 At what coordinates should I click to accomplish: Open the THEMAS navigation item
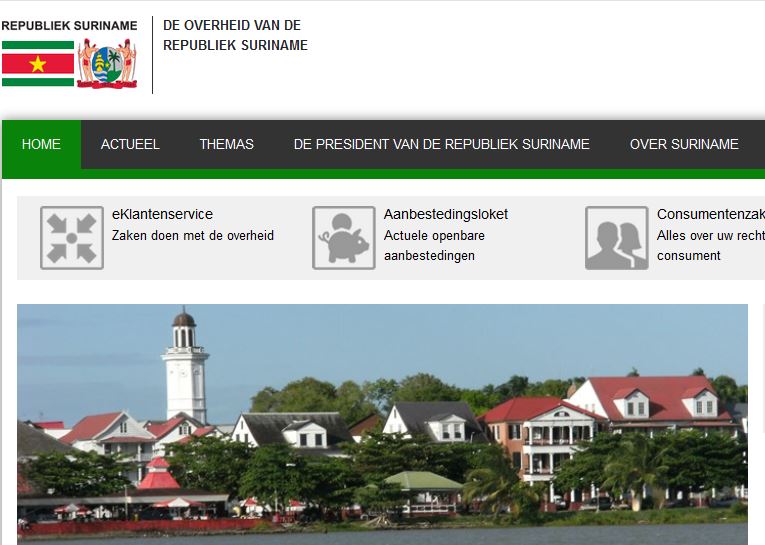[x=226, y=144]
